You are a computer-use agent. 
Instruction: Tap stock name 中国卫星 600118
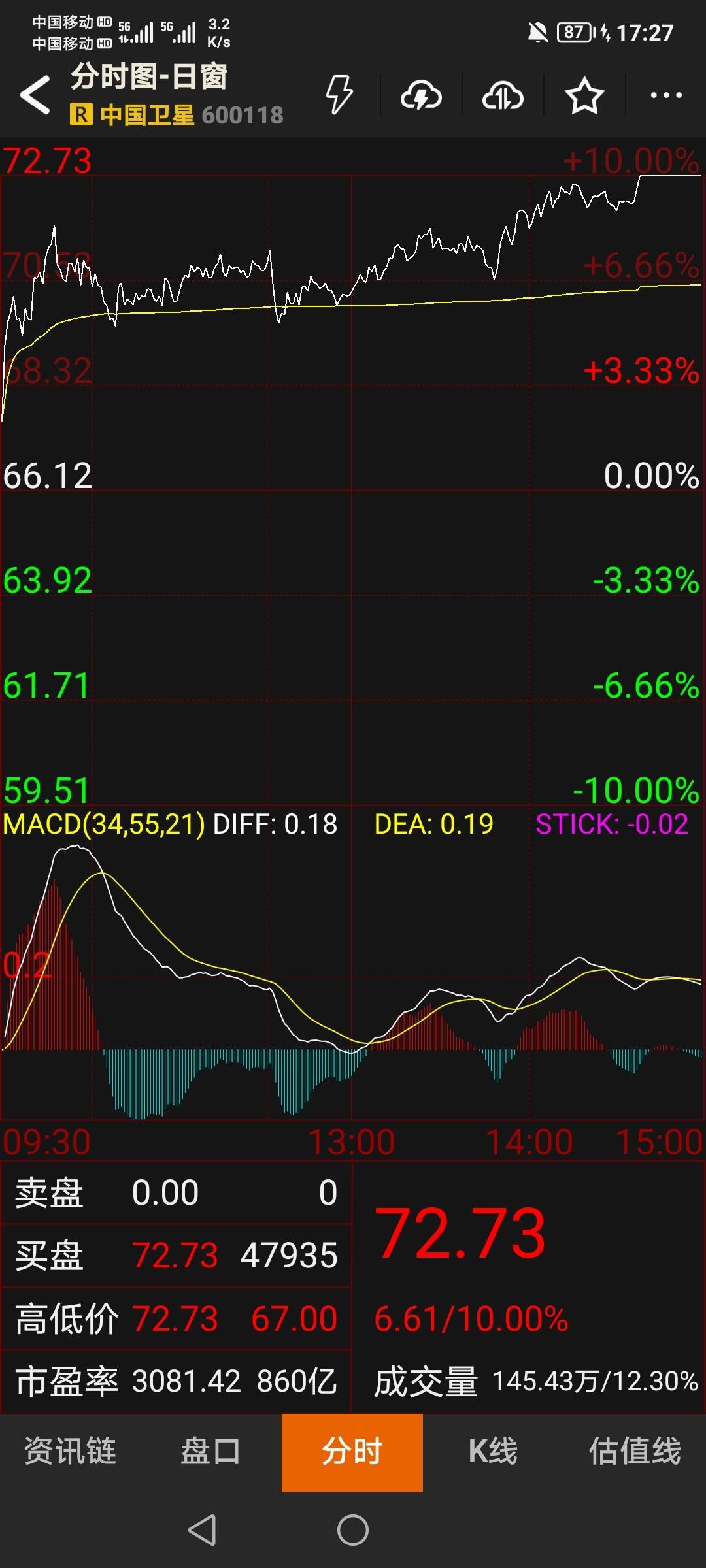pyautogui.click(x=192, y=115)
